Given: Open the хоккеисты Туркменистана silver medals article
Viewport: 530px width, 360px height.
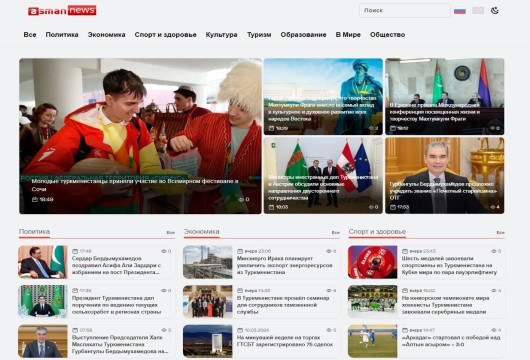Looking at the screenshot, I should [445, 305].
